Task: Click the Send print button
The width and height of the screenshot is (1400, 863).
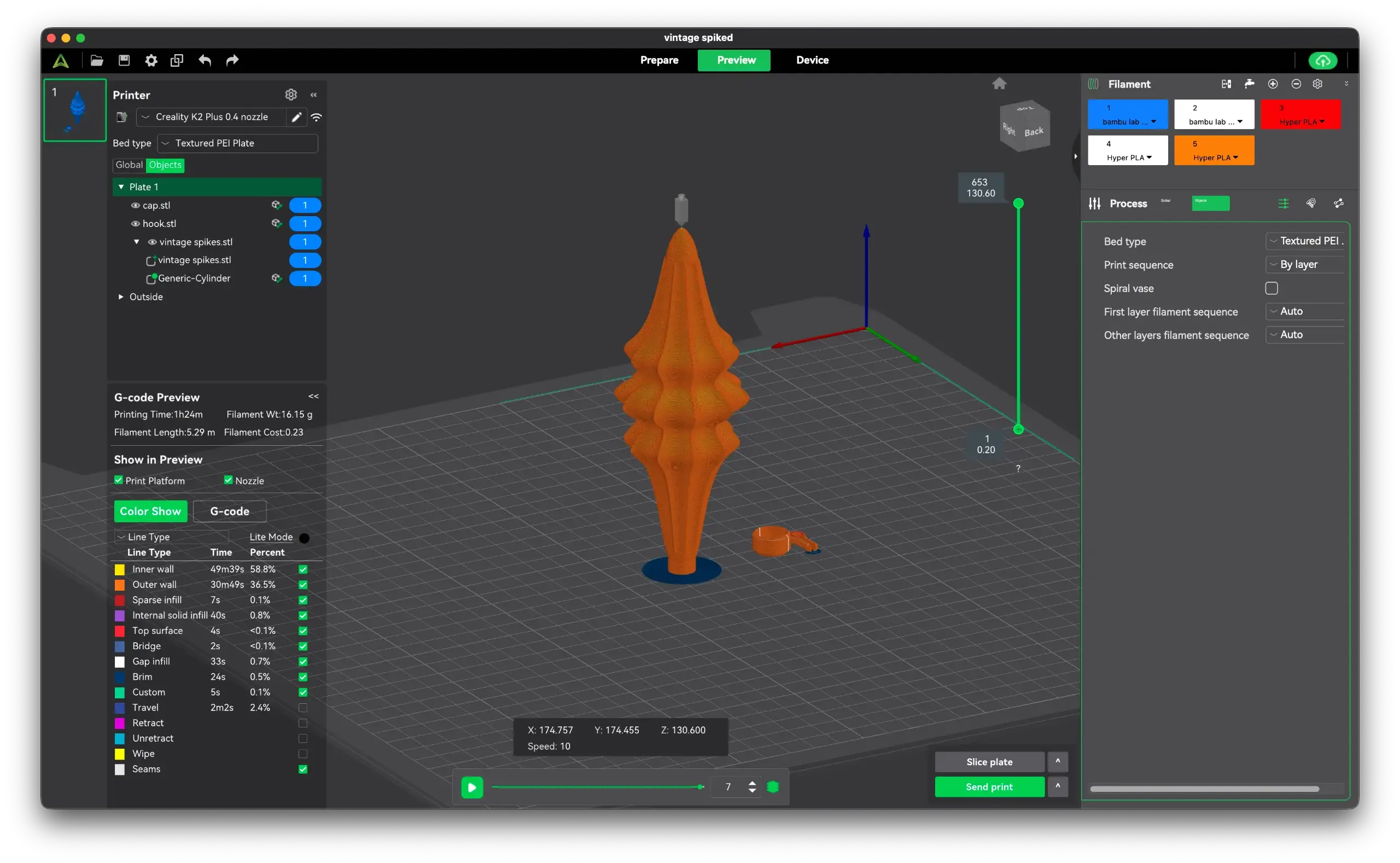Action: click(989, 786)
